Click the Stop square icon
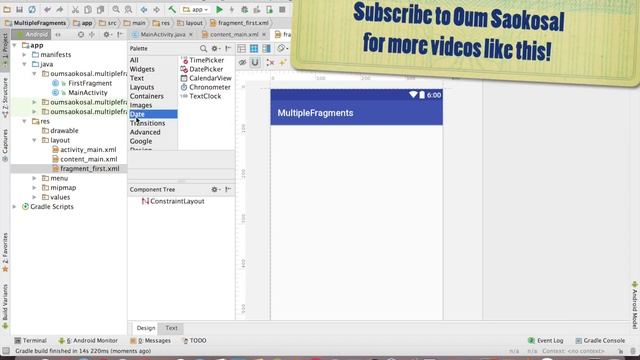The width and height of the screenshot is (640, 360). pyautogui.click(x=282, y=9)
